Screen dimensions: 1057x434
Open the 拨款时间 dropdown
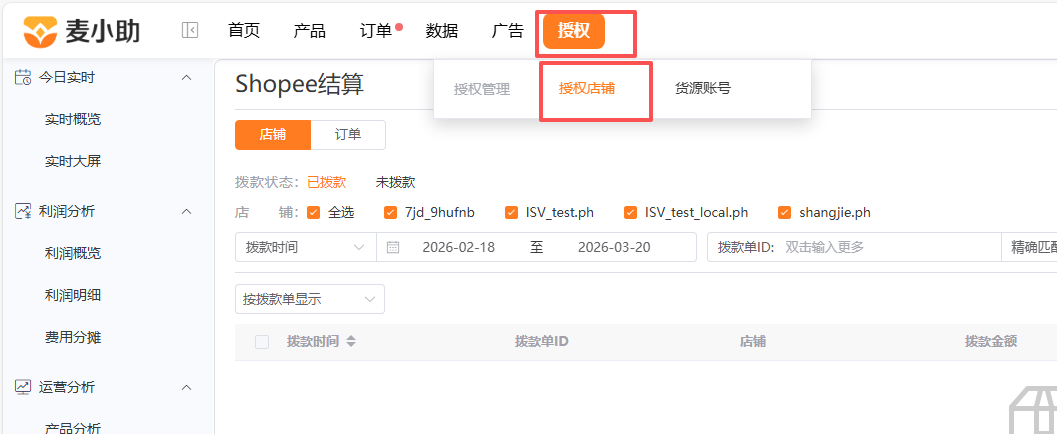click(x=305, y=247)
